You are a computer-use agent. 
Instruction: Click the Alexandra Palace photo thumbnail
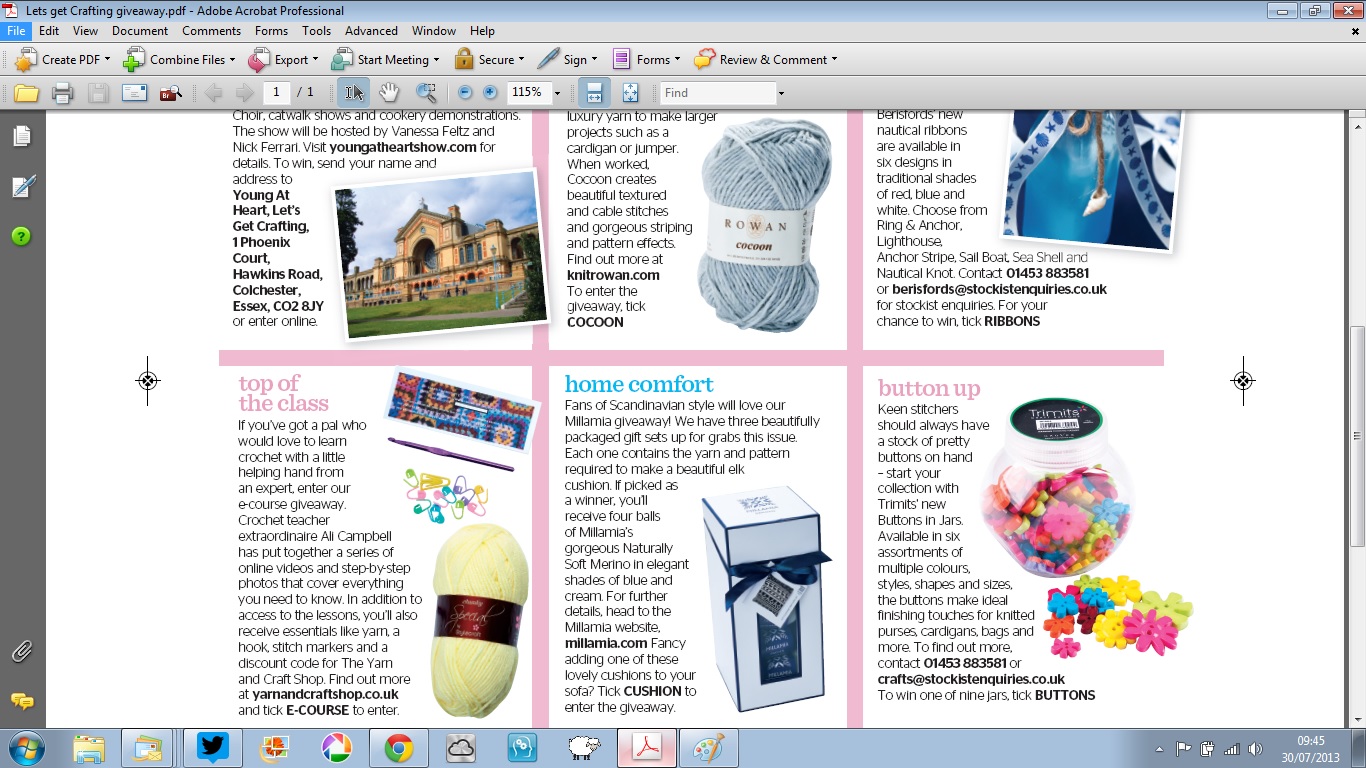coord(441,254)
